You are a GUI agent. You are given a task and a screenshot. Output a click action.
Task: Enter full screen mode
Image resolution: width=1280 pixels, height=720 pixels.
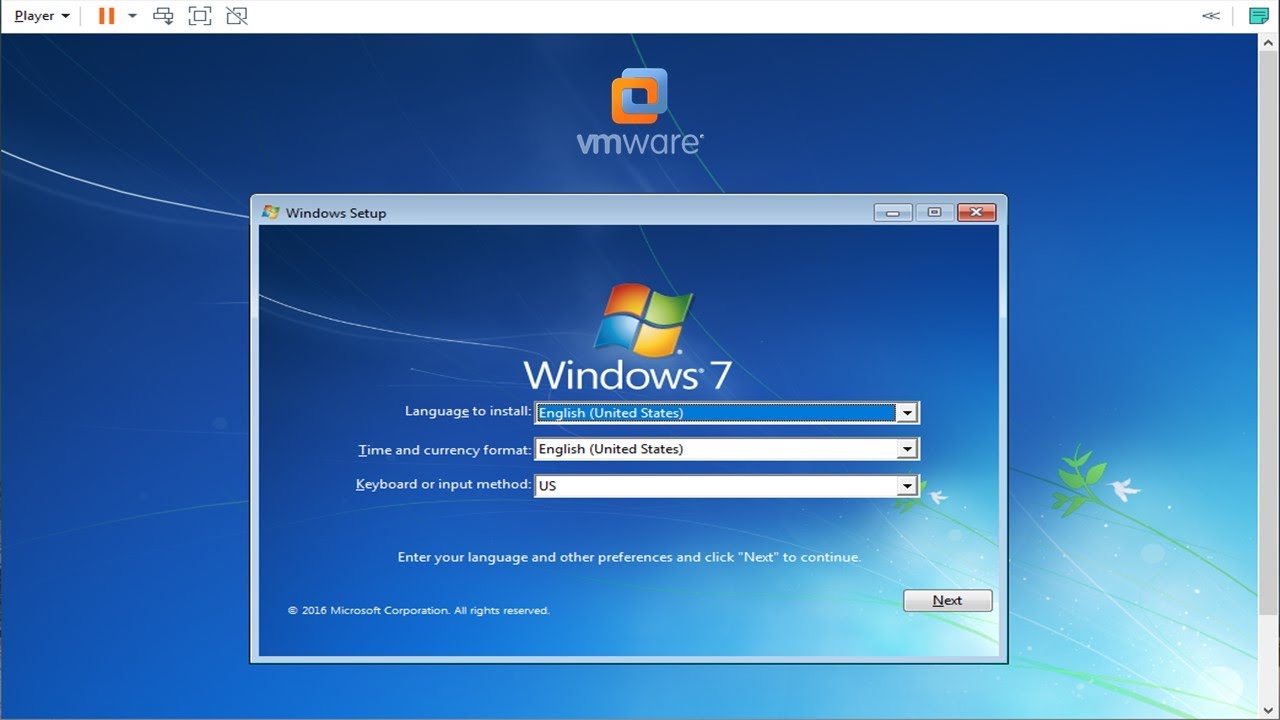[200, 16]
